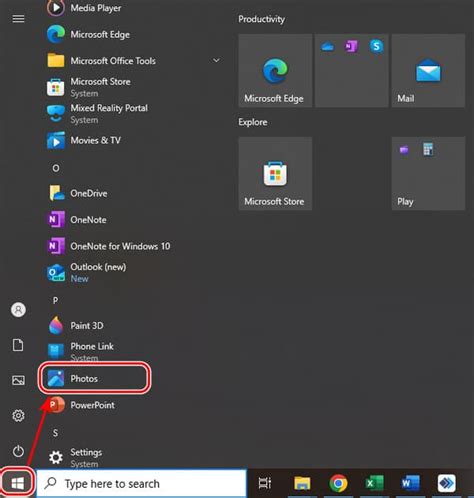The width and height of the screenshot is (474, 498).
Task: Open the Photos app
Action: click(95, 378)
